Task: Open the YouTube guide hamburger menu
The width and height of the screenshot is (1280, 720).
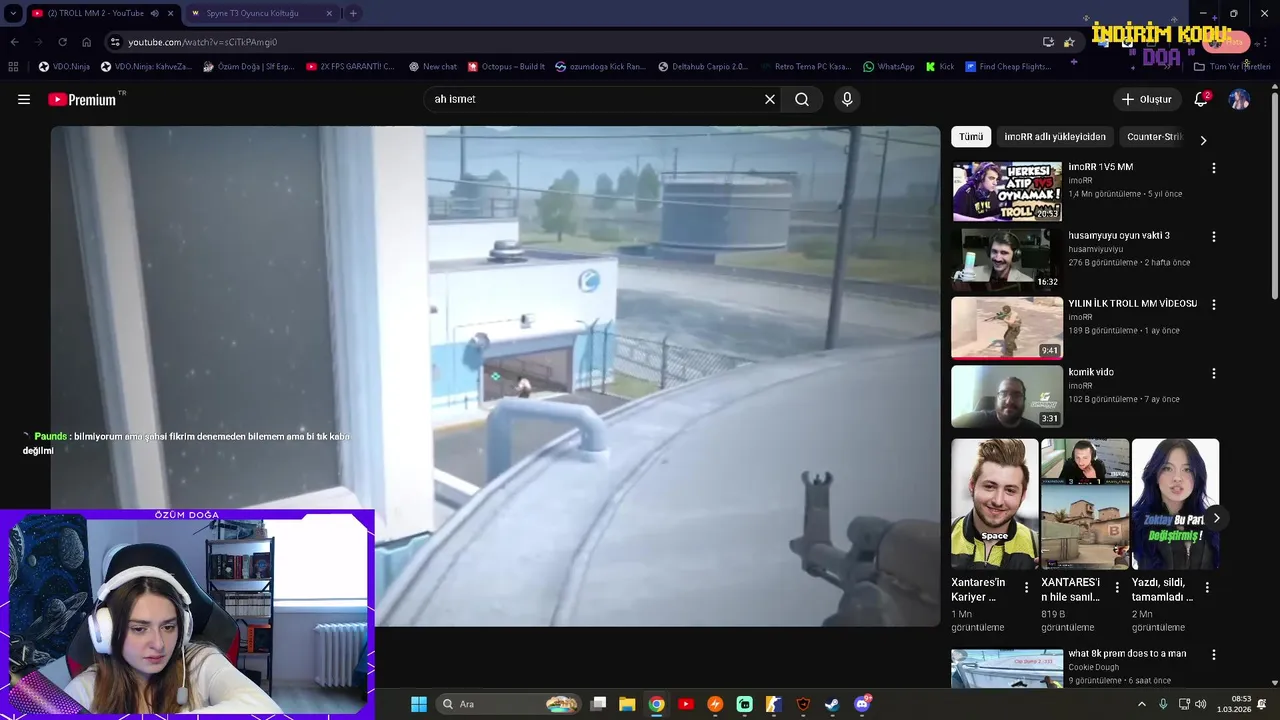Action: click(x=24, y=99)
